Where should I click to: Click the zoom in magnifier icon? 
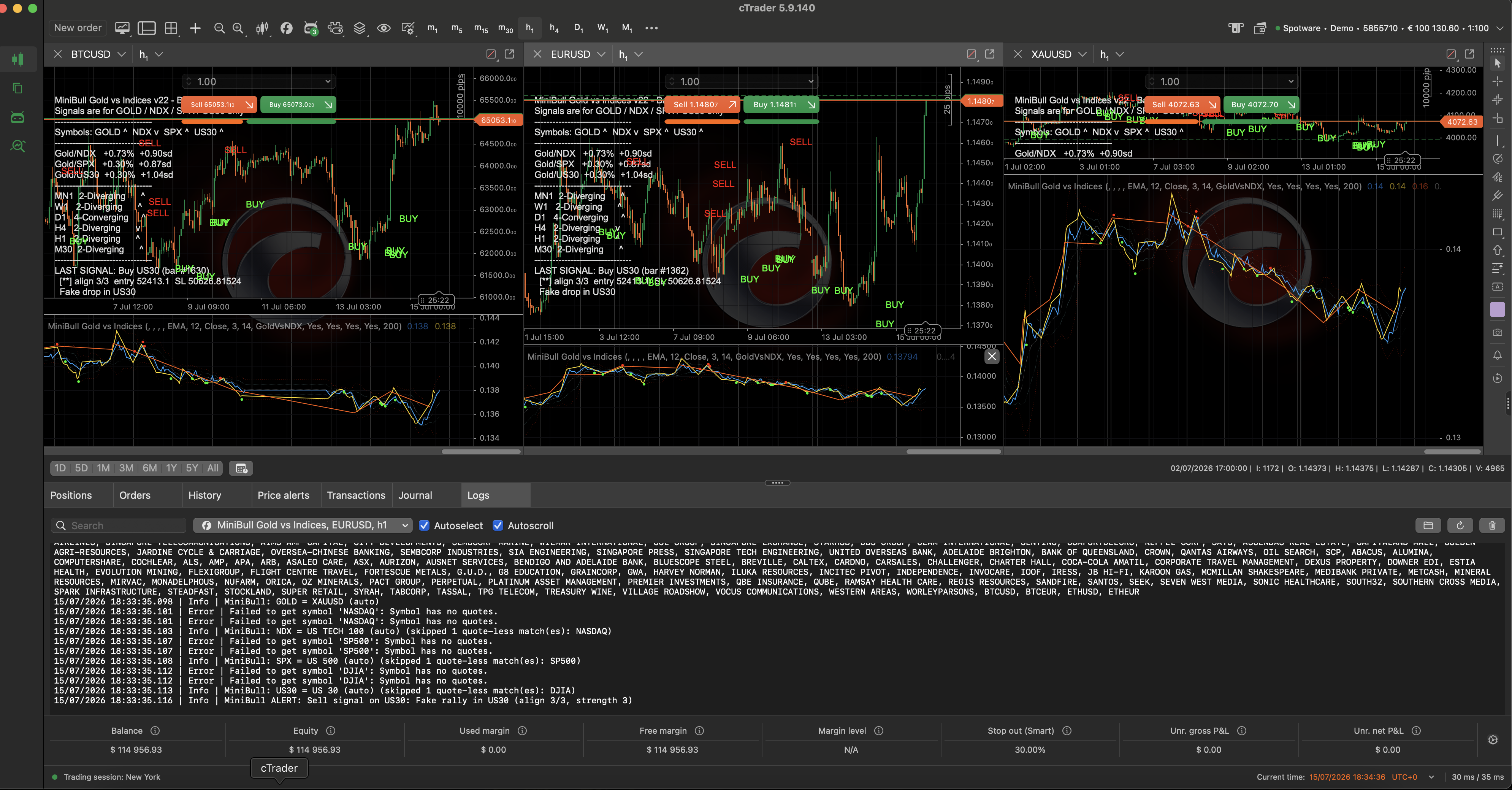(x=238, y=28)
